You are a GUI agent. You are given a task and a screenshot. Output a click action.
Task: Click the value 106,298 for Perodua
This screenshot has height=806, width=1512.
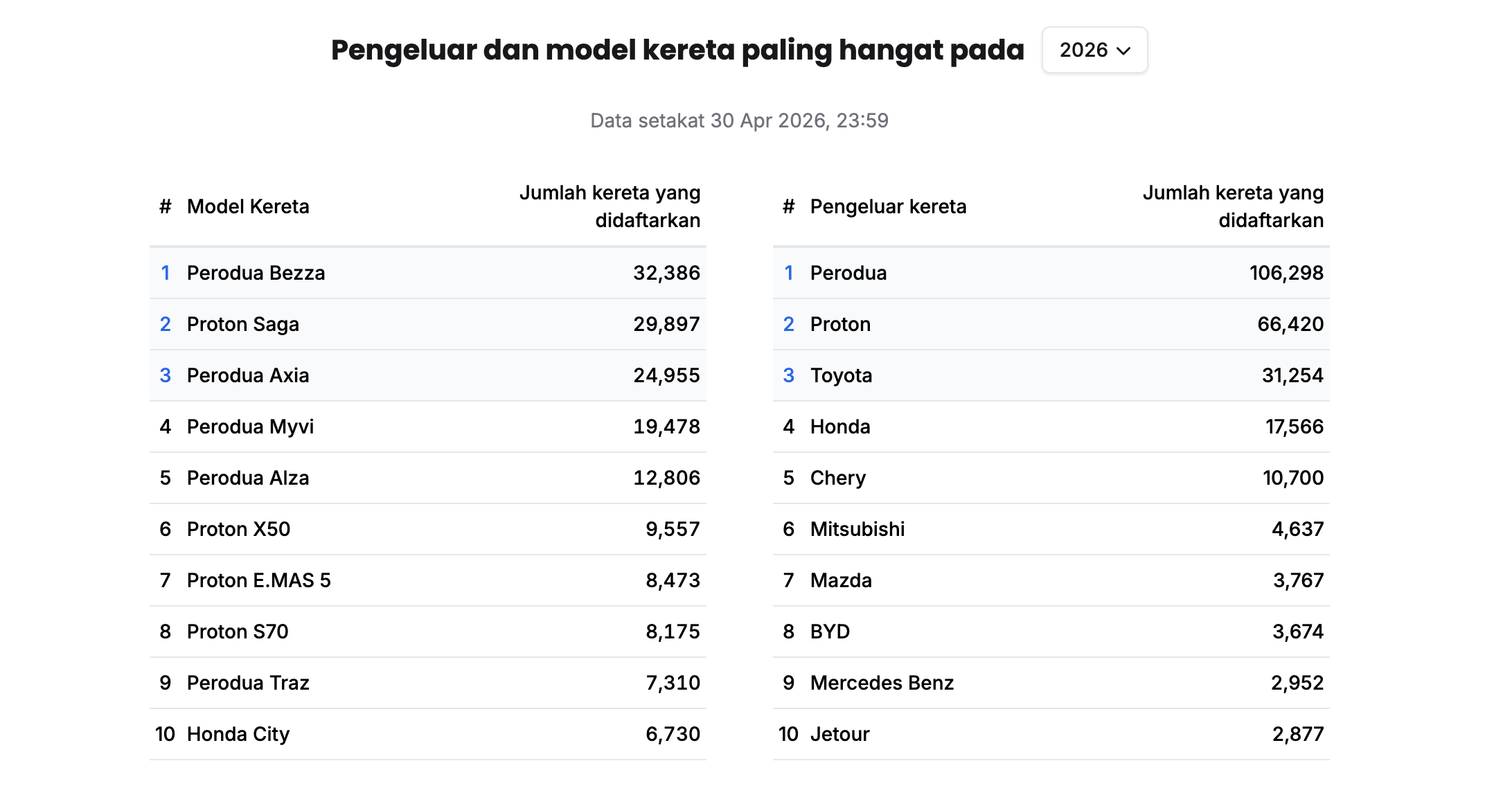point(1286,273)
